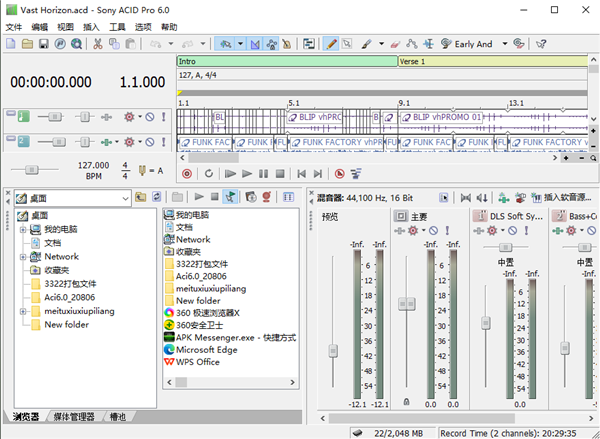Click the Cut scissors icon
The image size is (600, 439).
tap(97, 44)
